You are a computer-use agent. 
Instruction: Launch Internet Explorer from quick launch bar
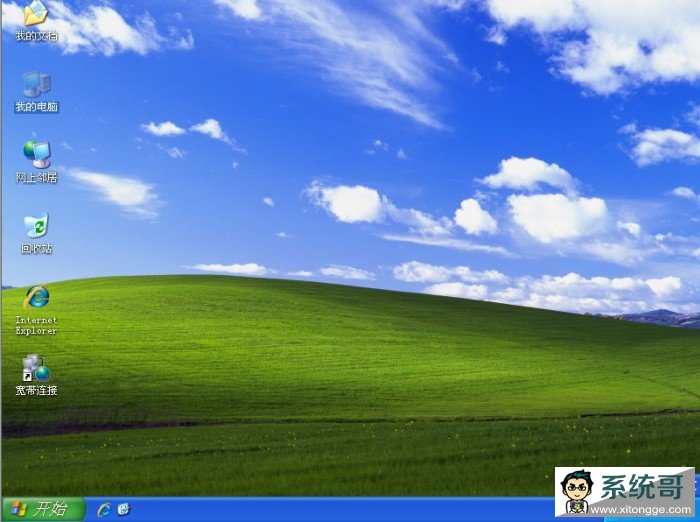(x=104, y=509)
